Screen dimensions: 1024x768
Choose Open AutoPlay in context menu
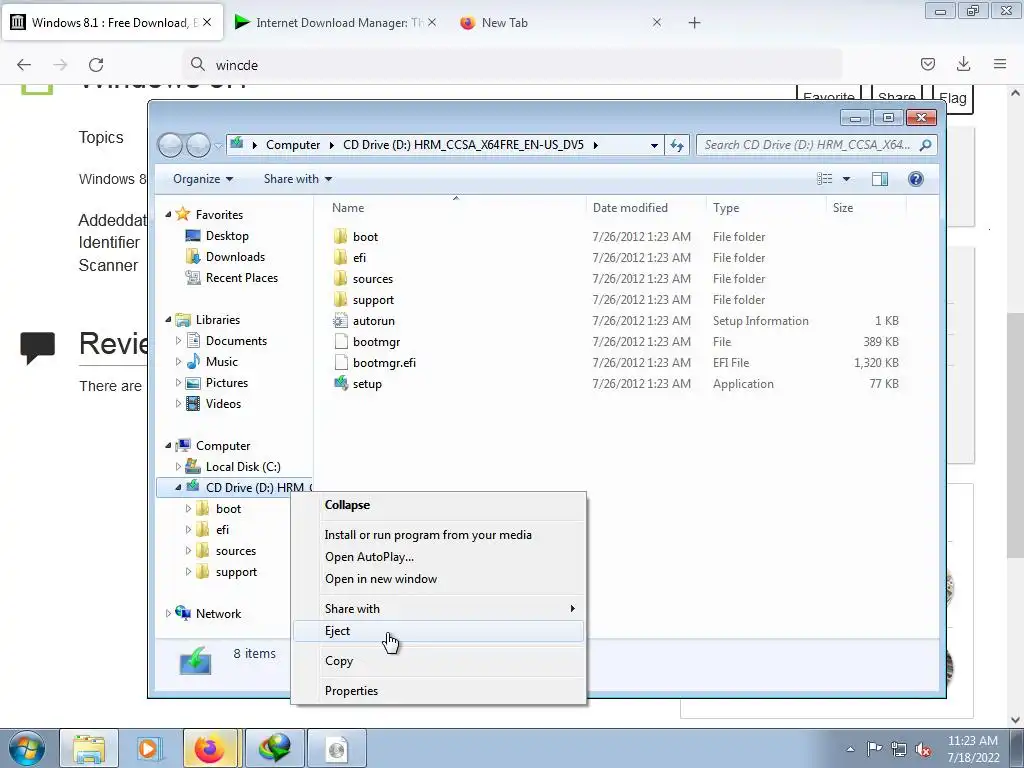coord(439,557)
